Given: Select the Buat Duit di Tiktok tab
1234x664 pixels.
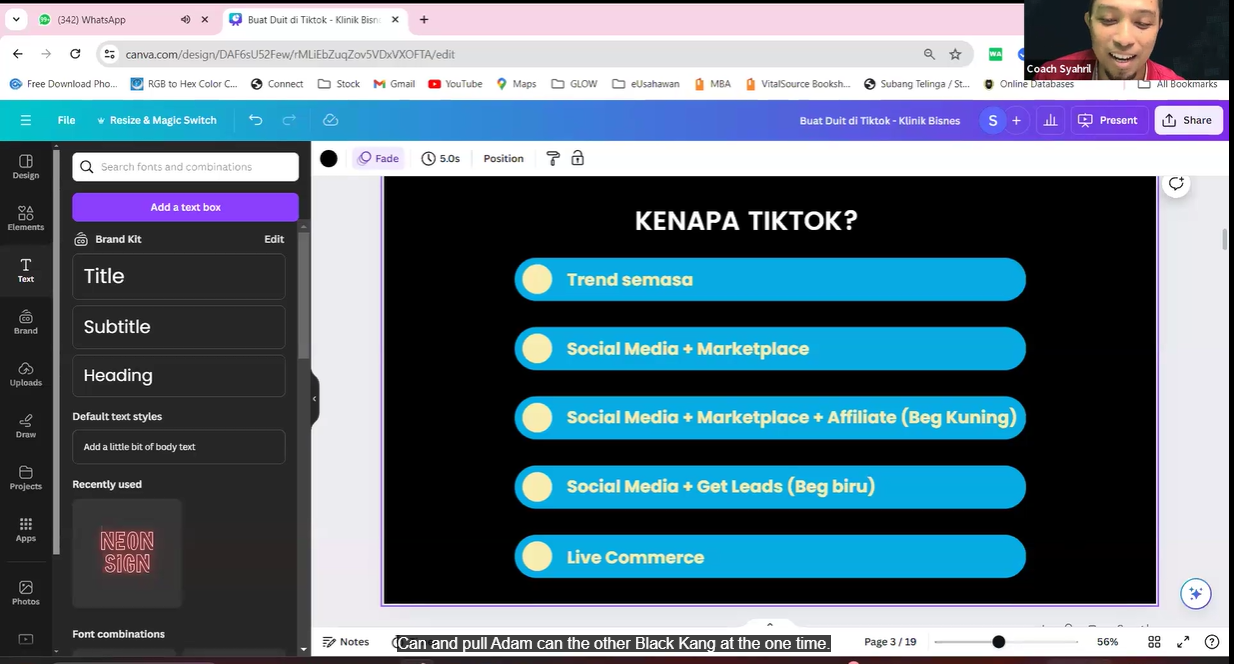Looking at the screenshot, I should pyautogui.click(x=314, y=20).
